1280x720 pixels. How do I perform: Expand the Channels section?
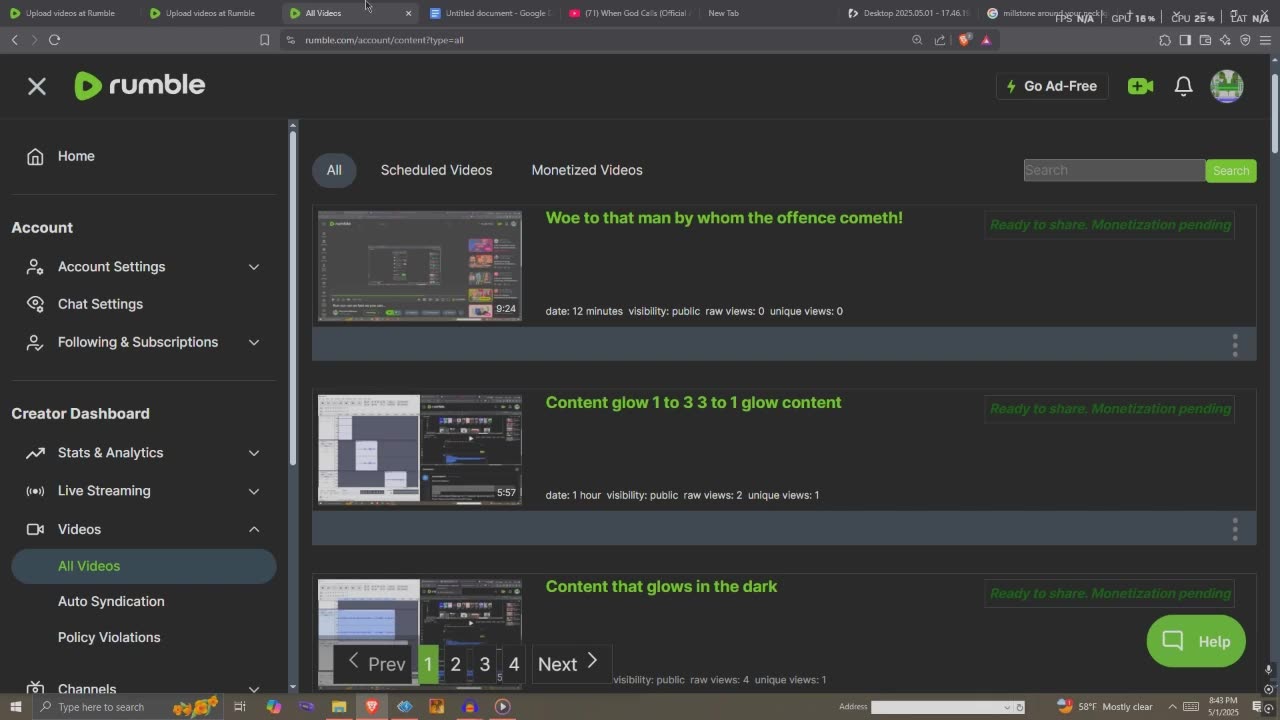click(x=254, y=689)
